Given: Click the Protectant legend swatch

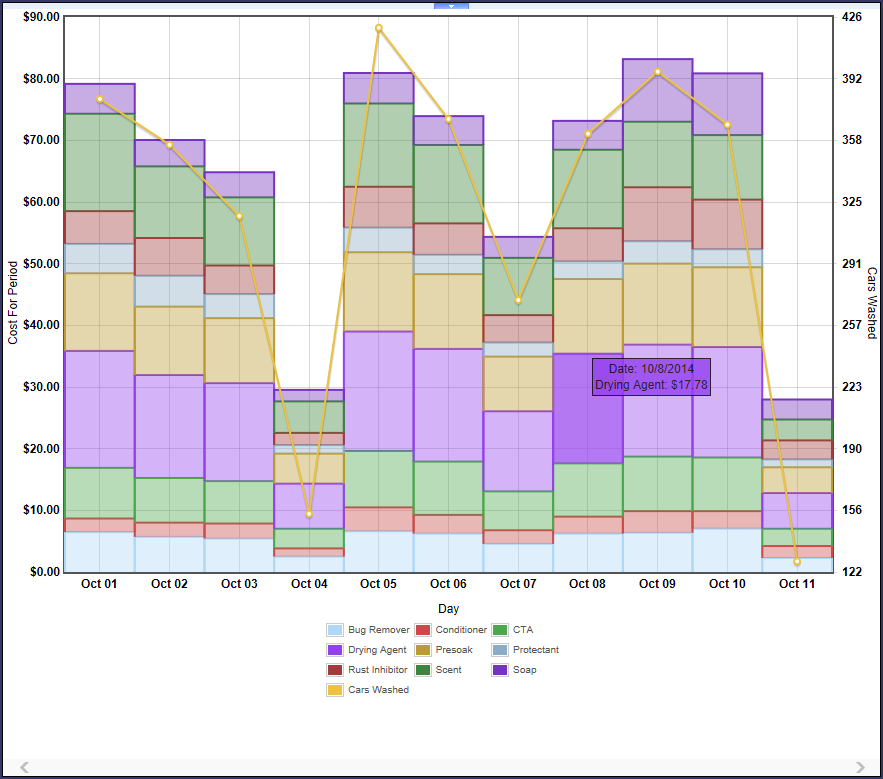Looking at the screenshot, I should pos(500,650).
